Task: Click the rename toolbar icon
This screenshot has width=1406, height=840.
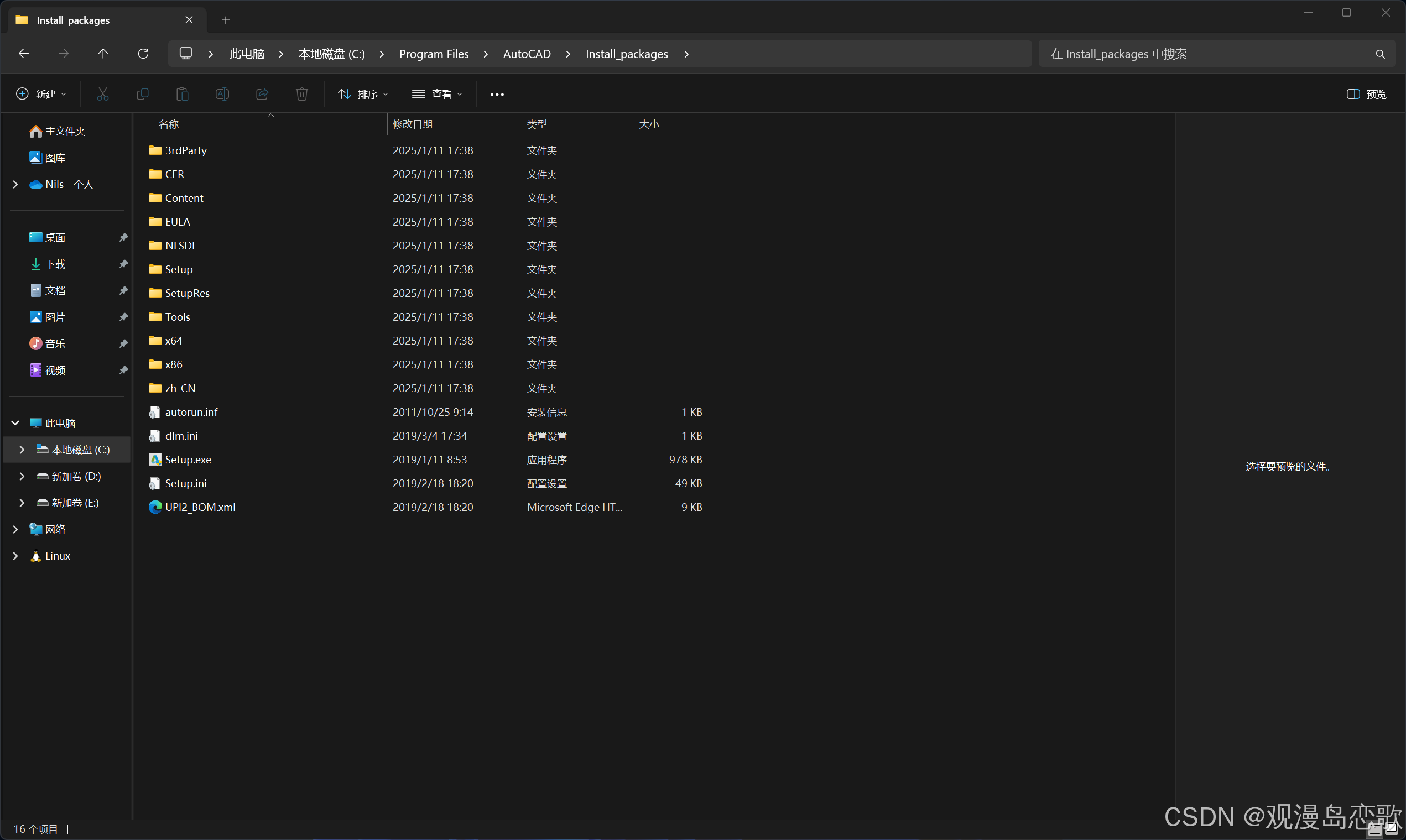Action: 222,94
